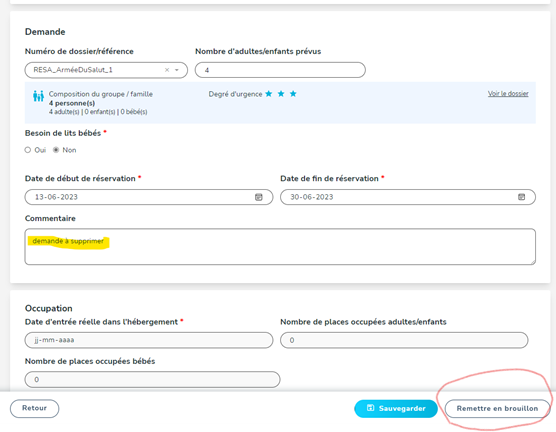Focus the Date d'entrée réelle field

click(x=149, y=340)
